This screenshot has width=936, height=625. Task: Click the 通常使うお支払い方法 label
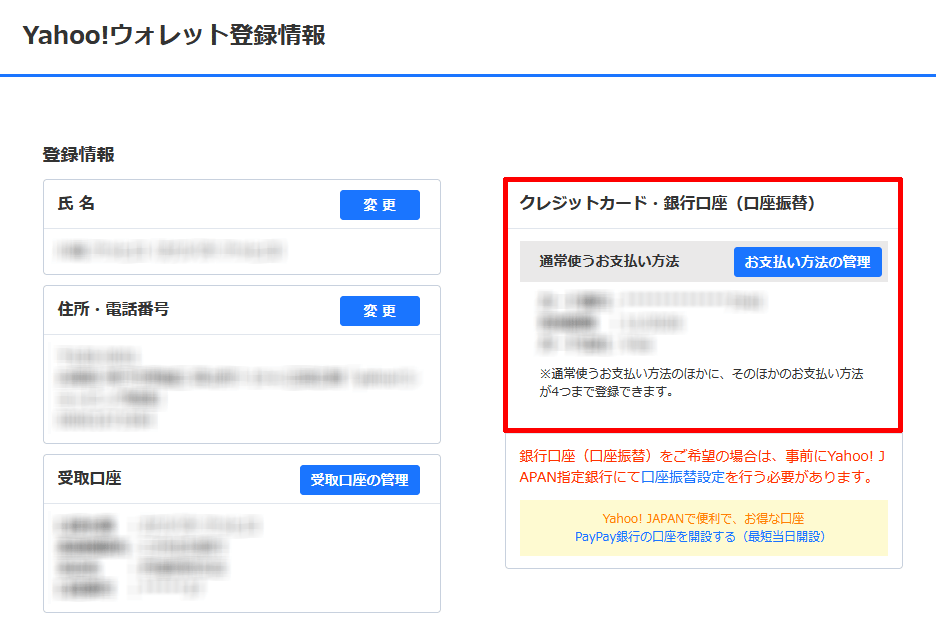[x=609, y=262]
